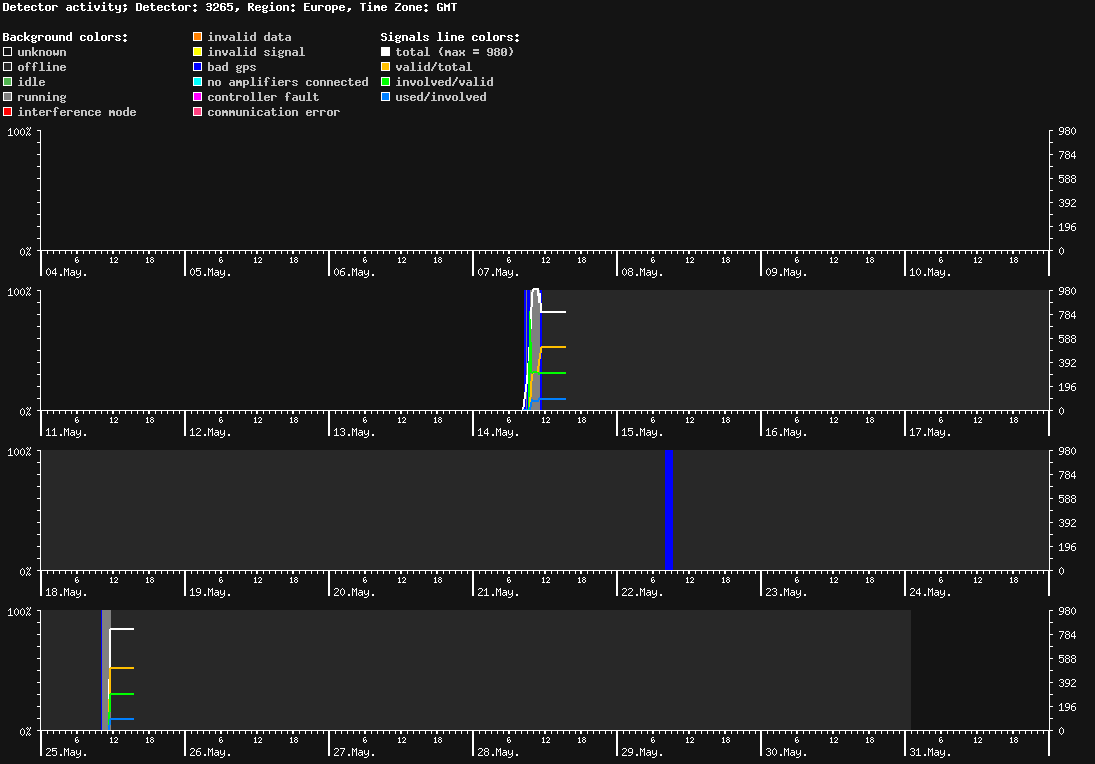Screen dimensions: 1095x764
Task: Click the blue used/involved line on 14 May
Action: [552, 399]
